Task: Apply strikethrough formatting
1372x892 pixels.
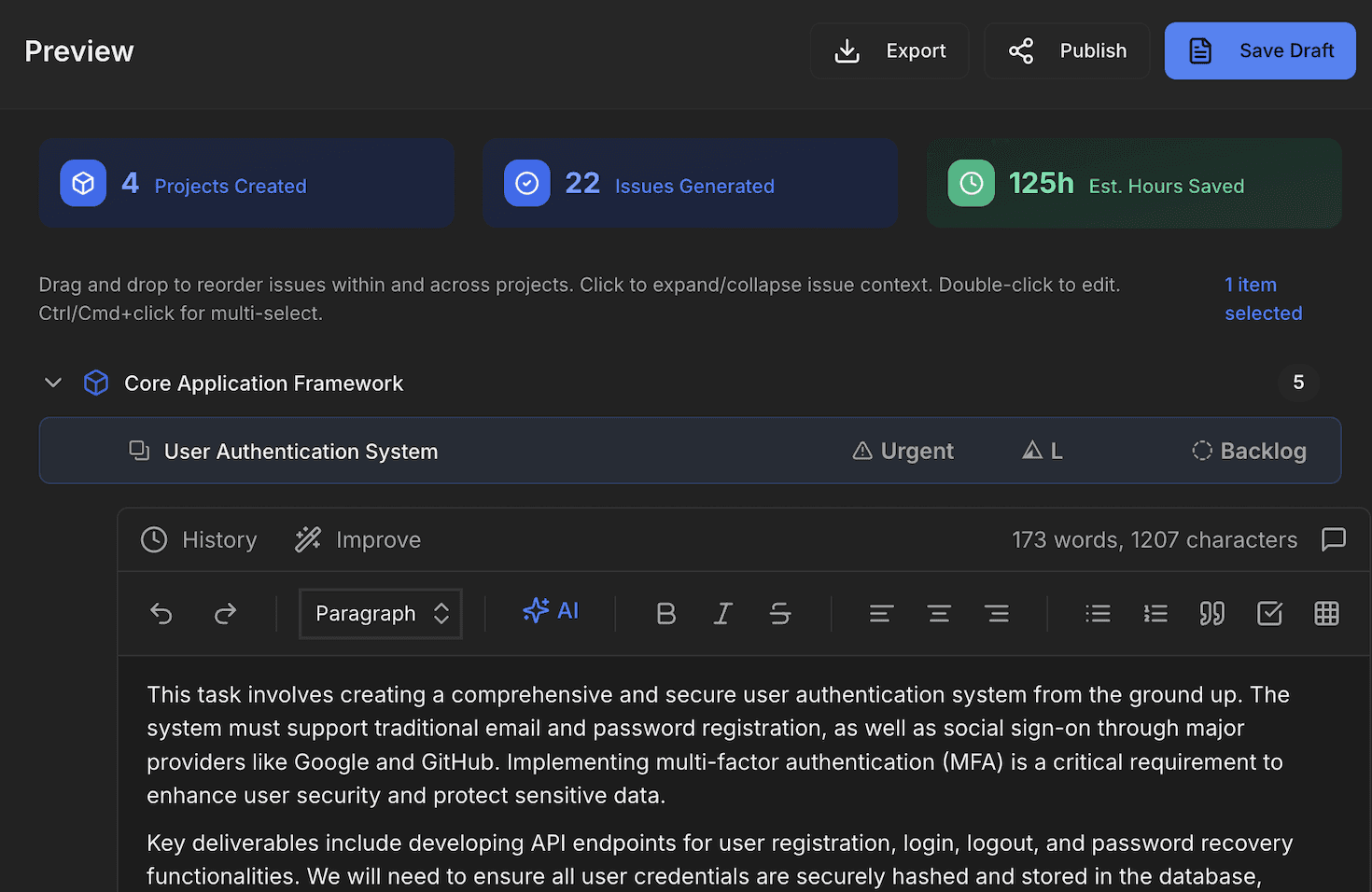Action: point(780,614)
